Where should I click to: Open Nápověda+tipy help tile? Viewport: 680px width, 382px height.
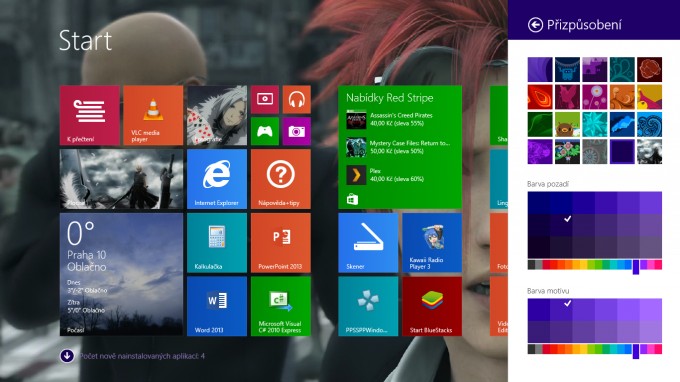281,179
